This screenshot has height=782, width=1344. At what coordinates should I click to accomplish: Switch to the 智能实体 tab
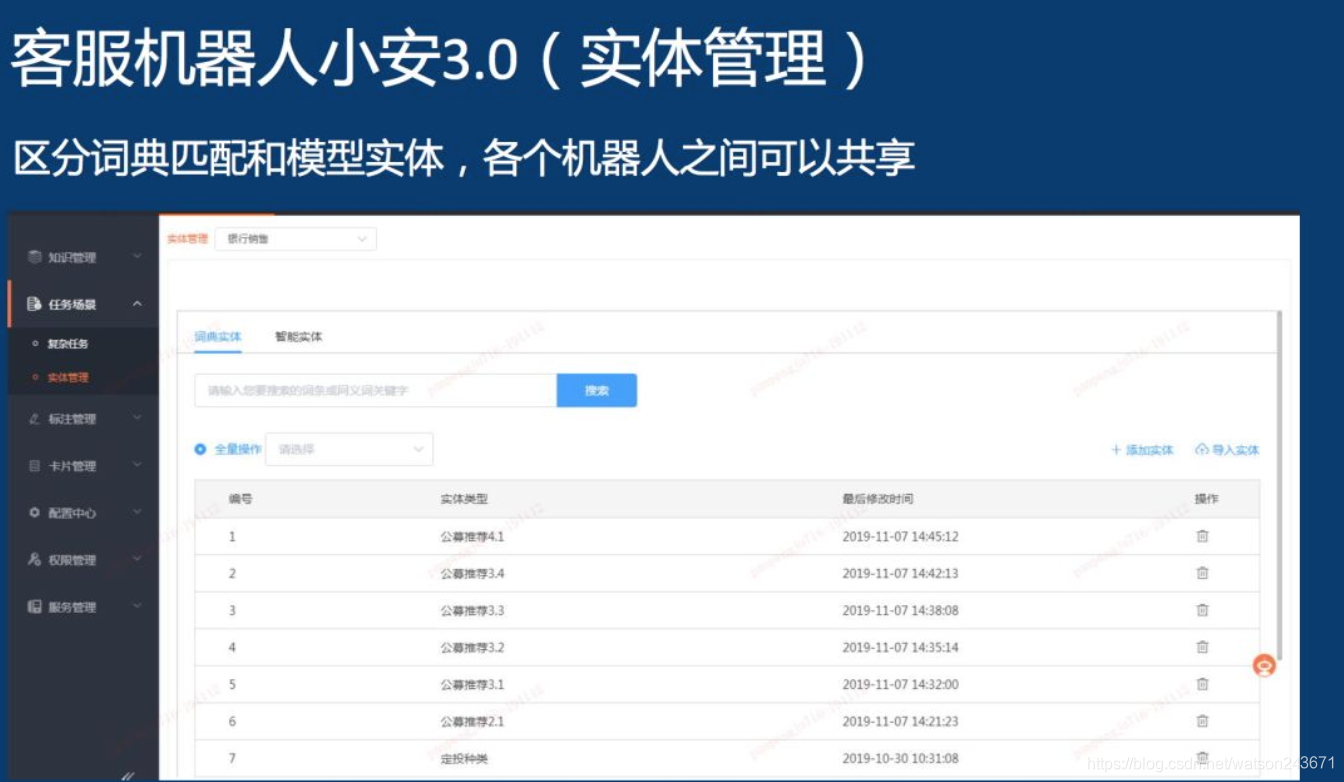pos(299,337)
